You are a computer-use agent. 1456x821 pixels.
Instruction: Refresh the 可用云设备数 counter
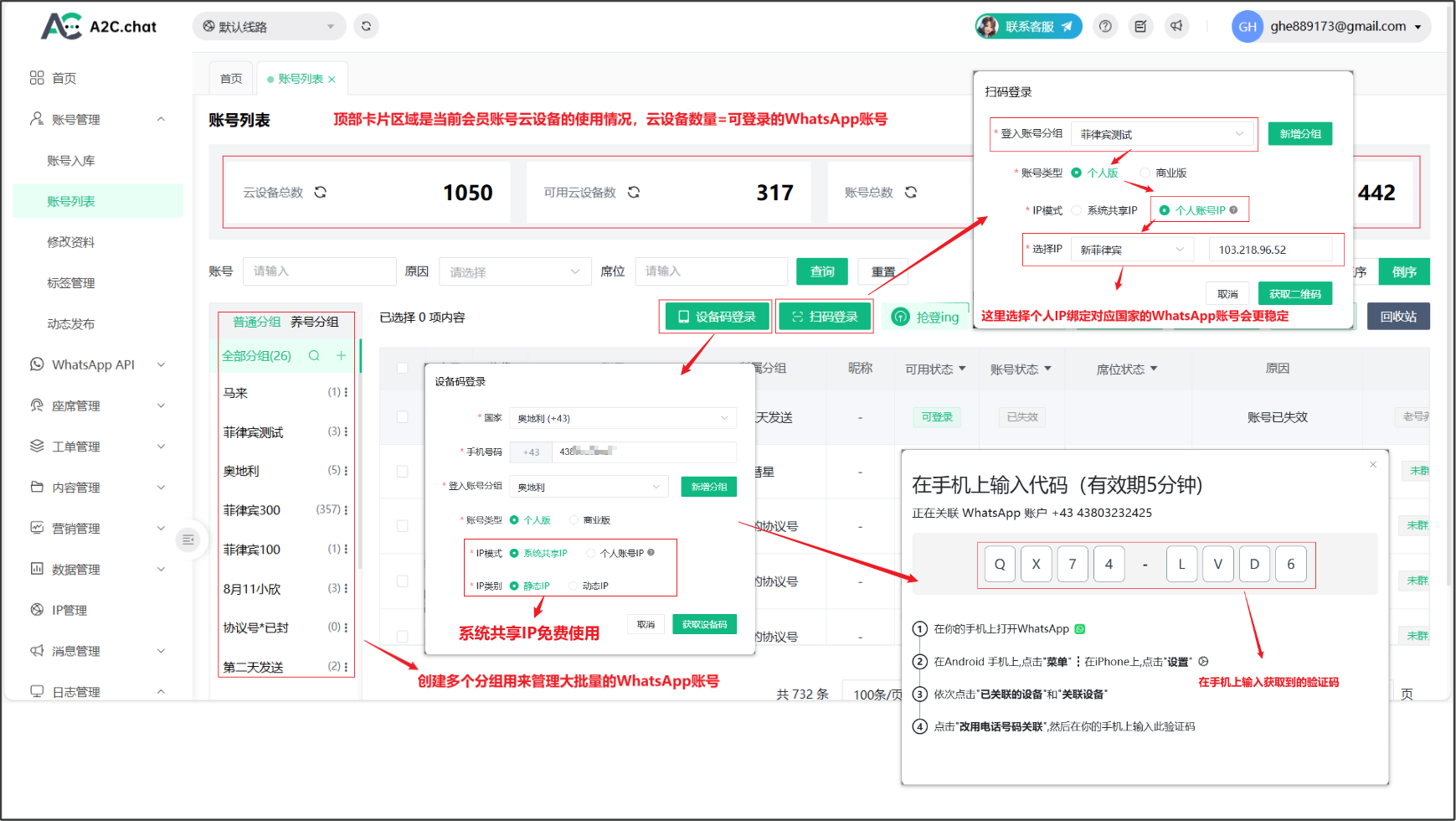[x=634, y=193]
